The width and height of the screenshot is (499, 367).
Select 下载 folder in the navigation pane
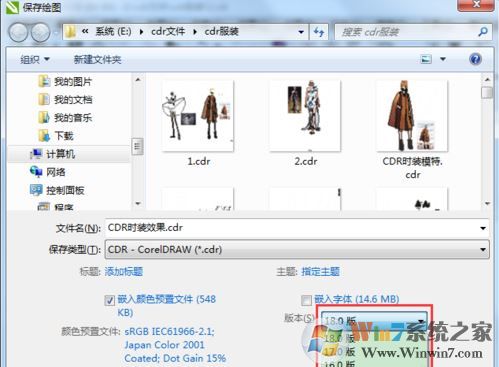click(x=64, y=136)
